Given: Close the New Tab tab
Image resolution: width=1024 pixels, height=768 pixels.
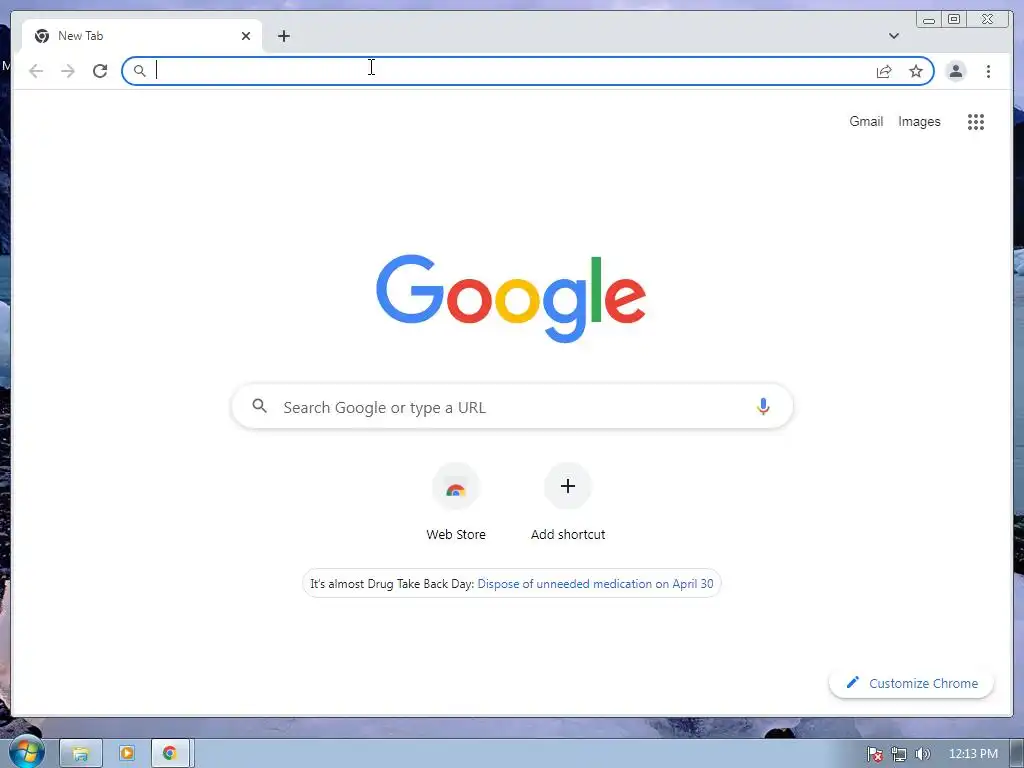Looking at the screenshot, I should [x=246, y=36].
